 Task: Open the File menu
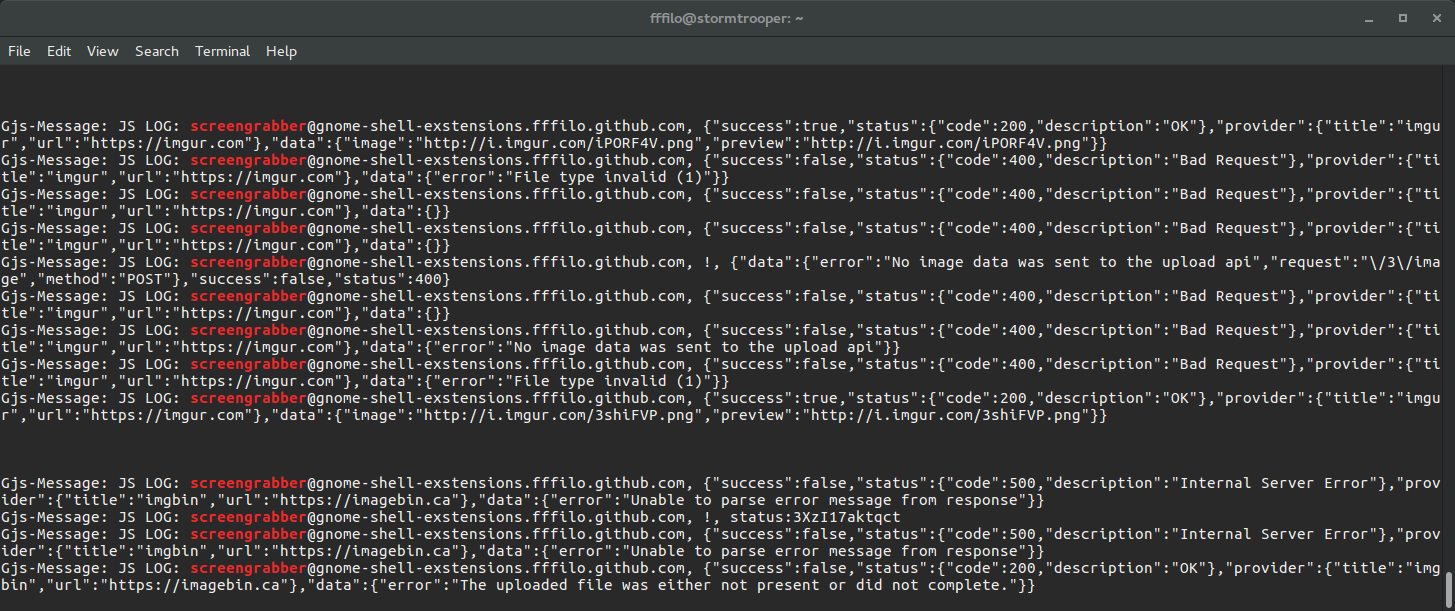(19, 51)
